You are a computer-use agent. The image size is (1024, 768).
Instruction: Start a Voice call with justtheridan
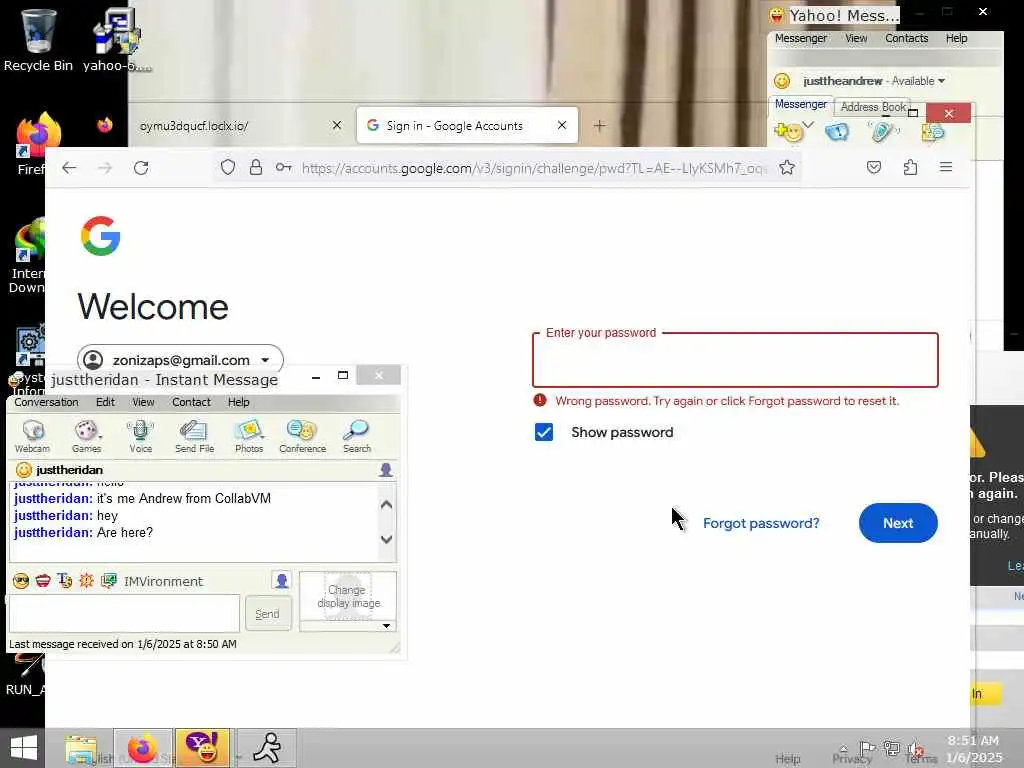pos(140,436)
